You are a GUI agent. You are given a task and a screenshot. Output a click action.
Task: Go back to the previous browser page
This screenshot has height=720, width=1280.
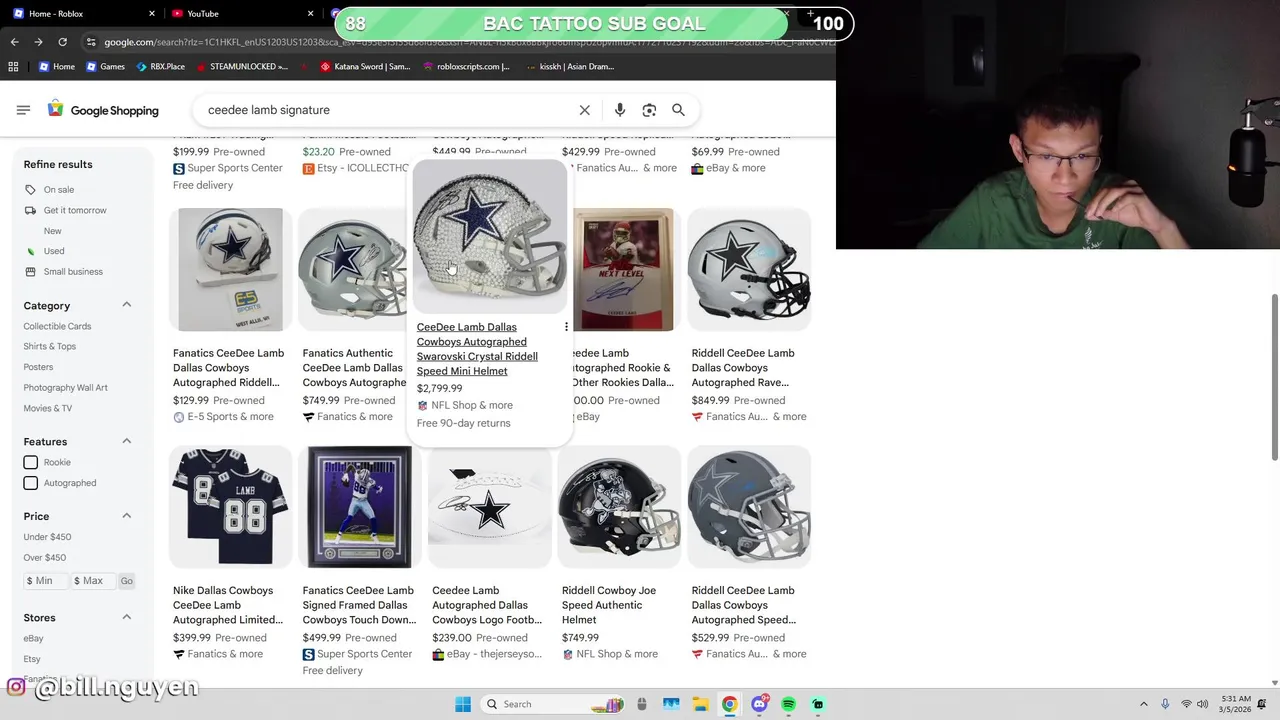[x=14, y=42]
